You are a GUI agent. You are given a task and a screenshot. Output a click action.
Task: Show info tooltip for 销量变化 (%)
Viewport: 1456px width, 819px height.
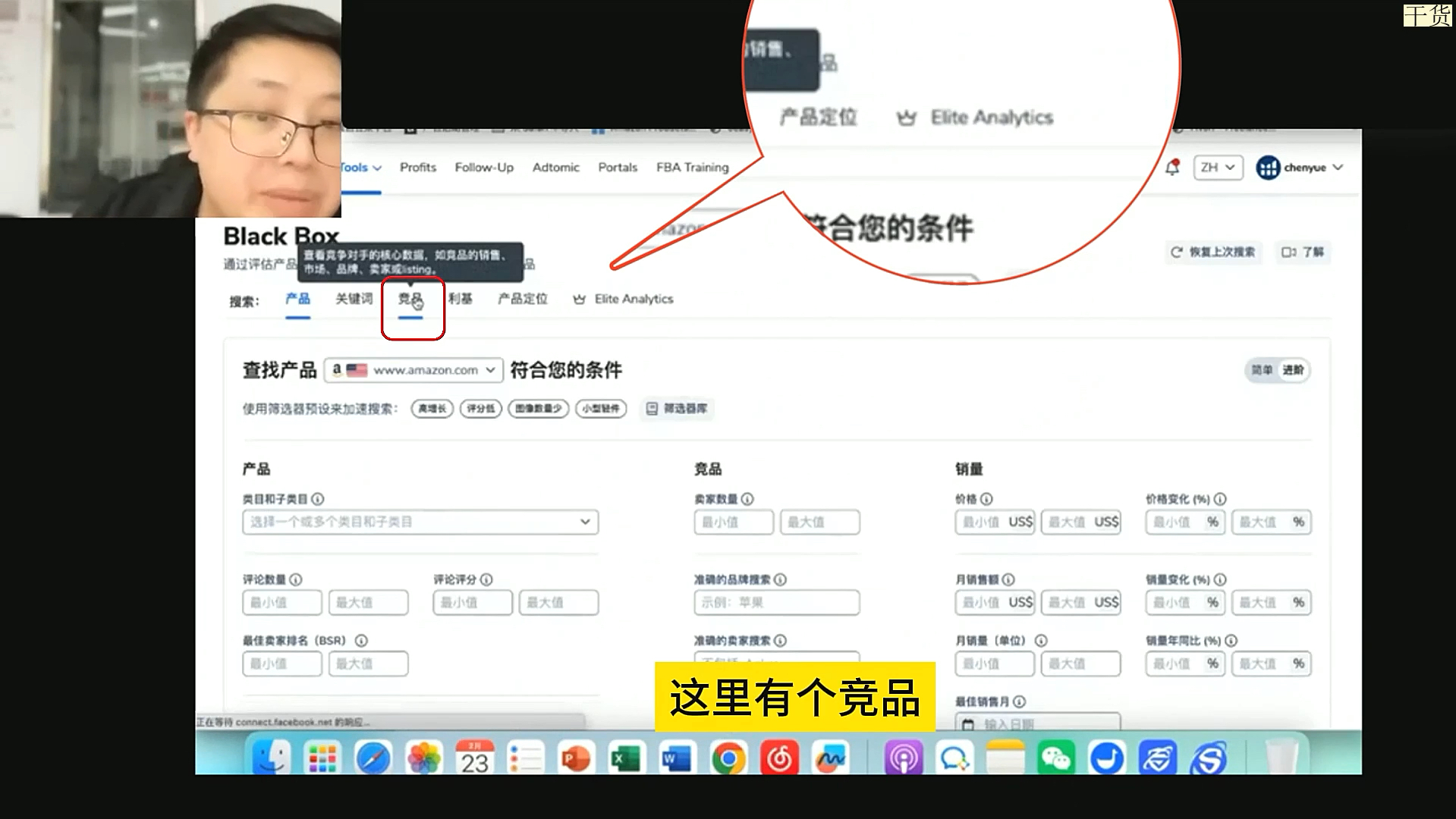1220,579
